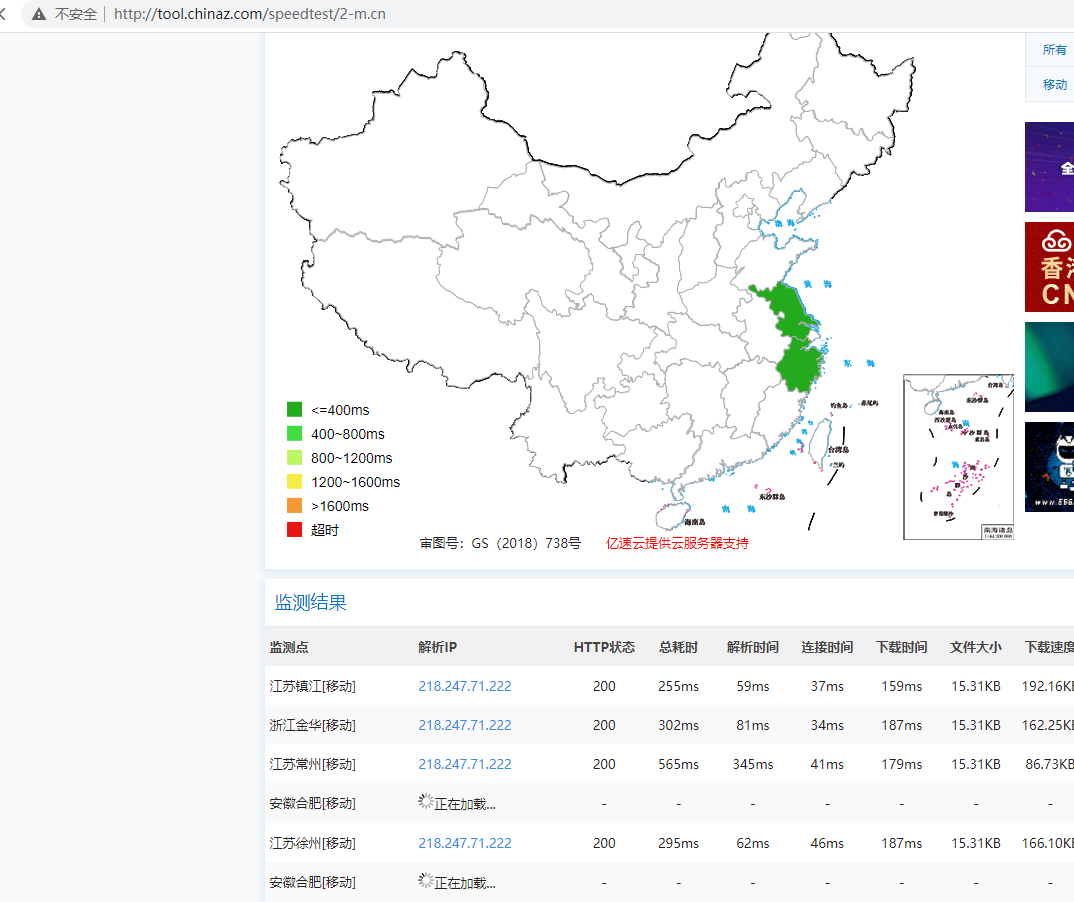Click the dark green <=400ms legend swatch
Viewport: 1074px width, 902px height.
click(295, 410)
